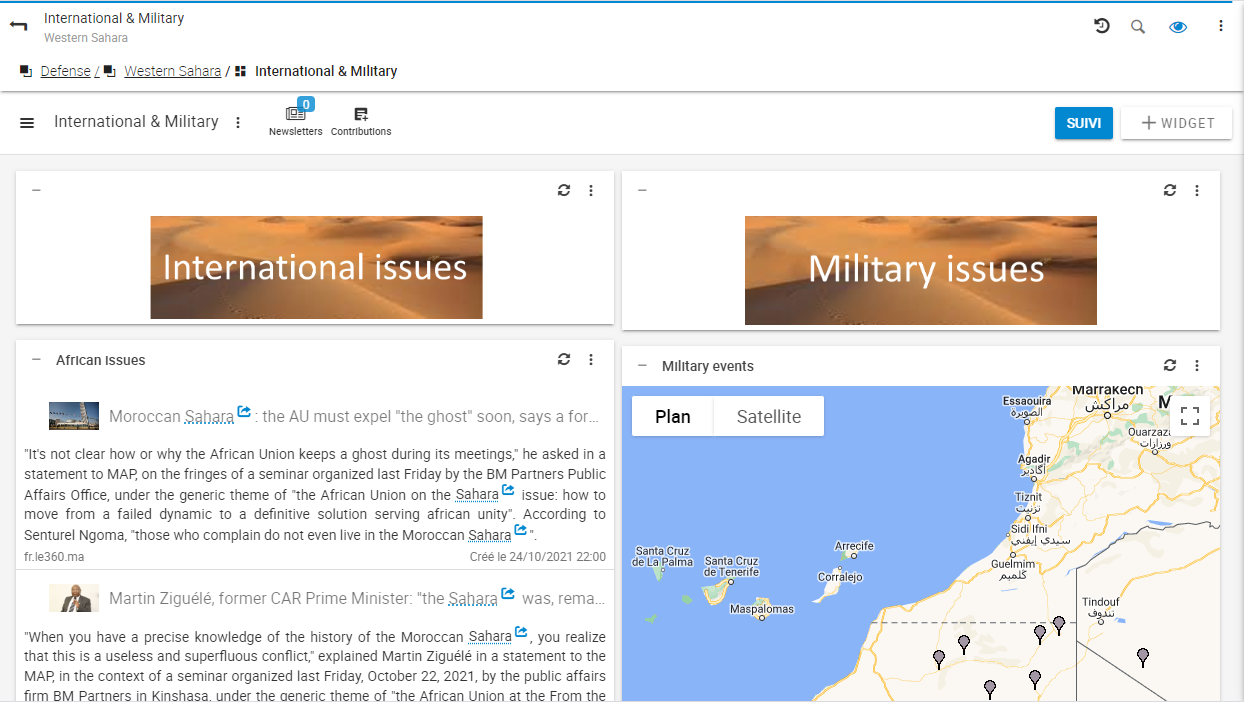The image size is (1244, 702).
Task: Click the Tiznit label on the map
Action: 1028,501
